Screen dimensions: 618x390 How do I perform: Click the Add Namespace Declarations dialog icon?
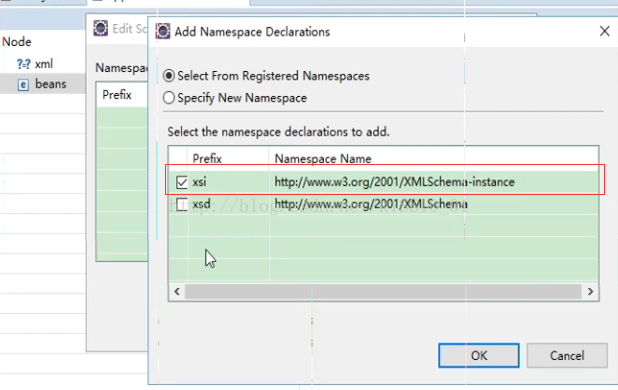coord(163,31)
